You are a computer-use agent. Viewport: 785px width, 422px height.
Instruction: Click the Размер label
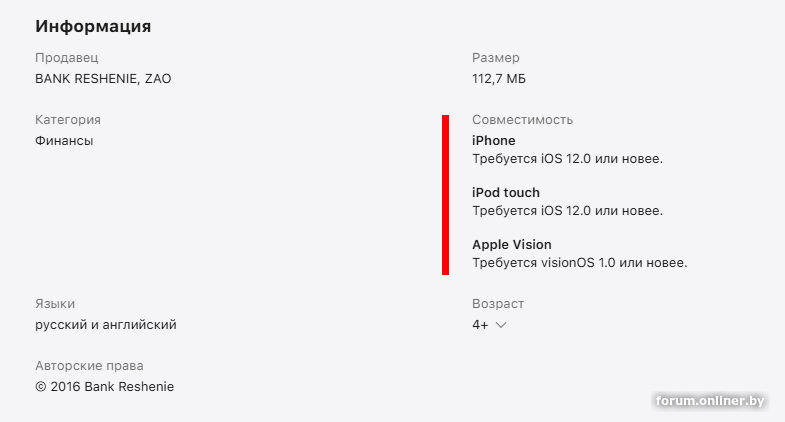(496, 58)
